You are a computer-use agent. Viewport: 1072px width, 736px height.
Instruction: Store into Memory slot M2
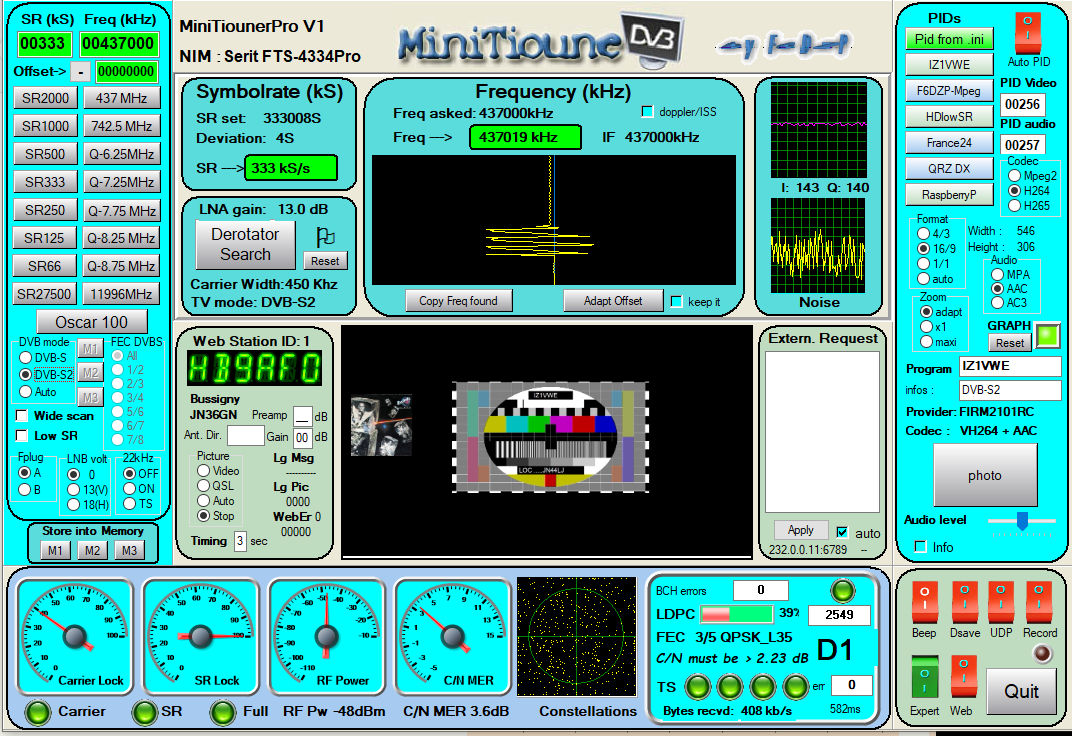point(92,550)
